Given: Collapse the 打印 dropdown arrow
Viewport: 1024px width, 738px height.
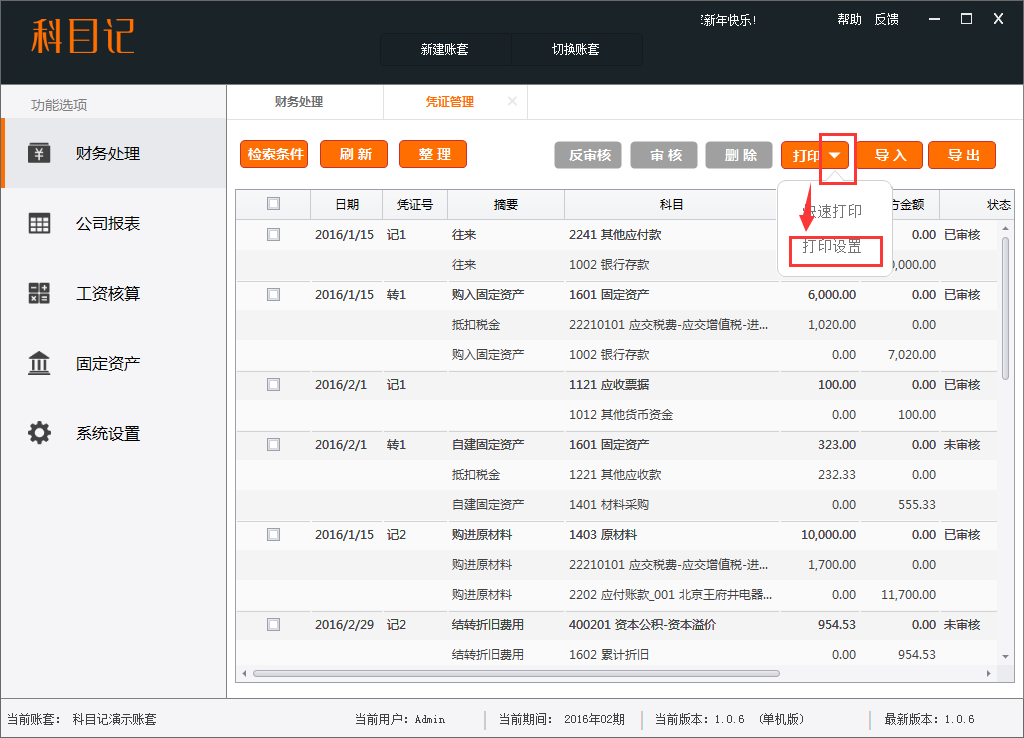Looking at the screenshot, I should pos(835,155).
